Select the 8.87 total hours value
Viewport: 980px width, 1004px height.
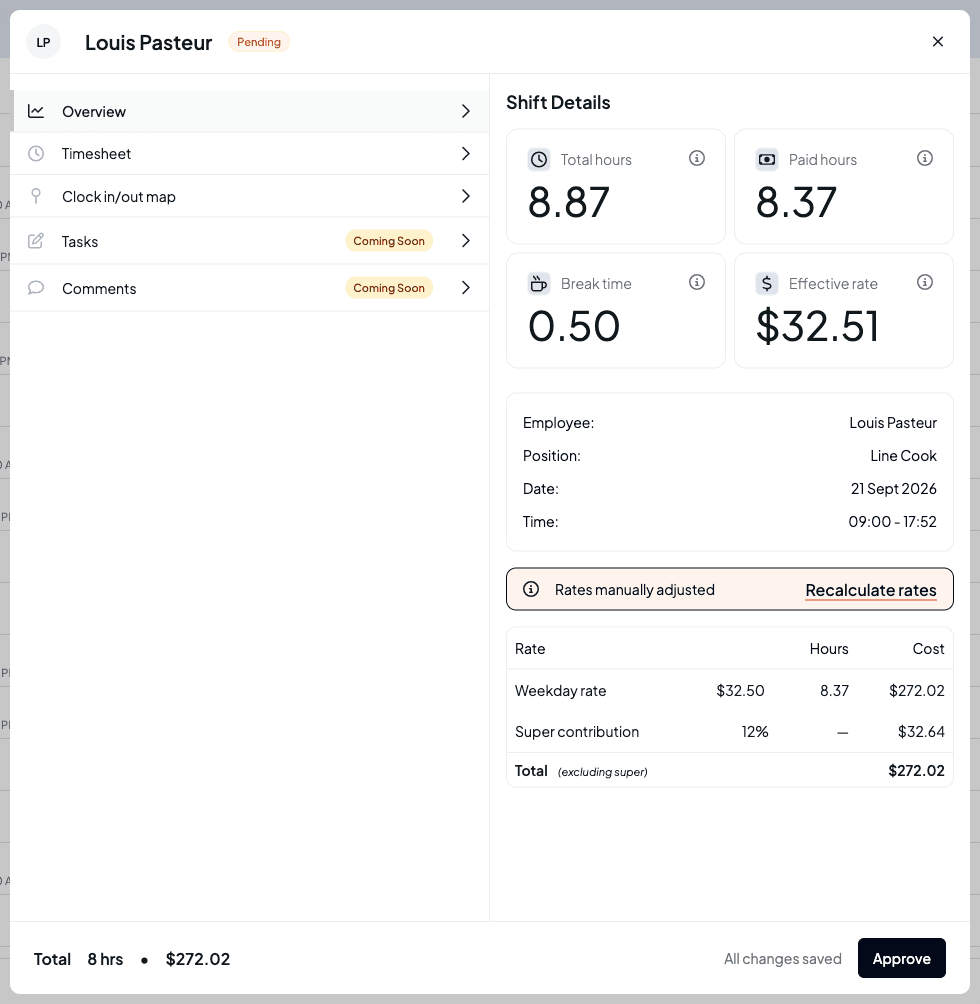pyautogui.click(x=568, y=202)
